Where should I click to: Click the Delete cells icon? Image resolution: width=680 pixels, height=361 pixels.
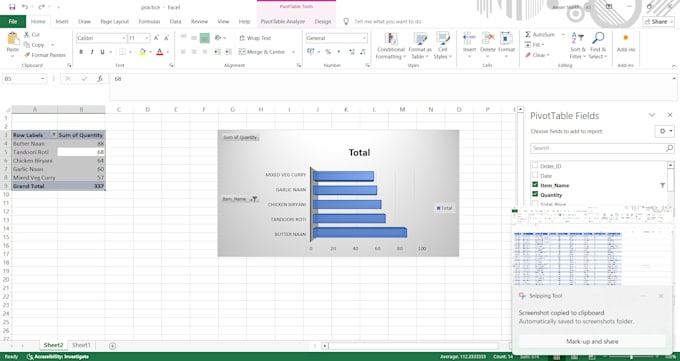coord(488,38)
